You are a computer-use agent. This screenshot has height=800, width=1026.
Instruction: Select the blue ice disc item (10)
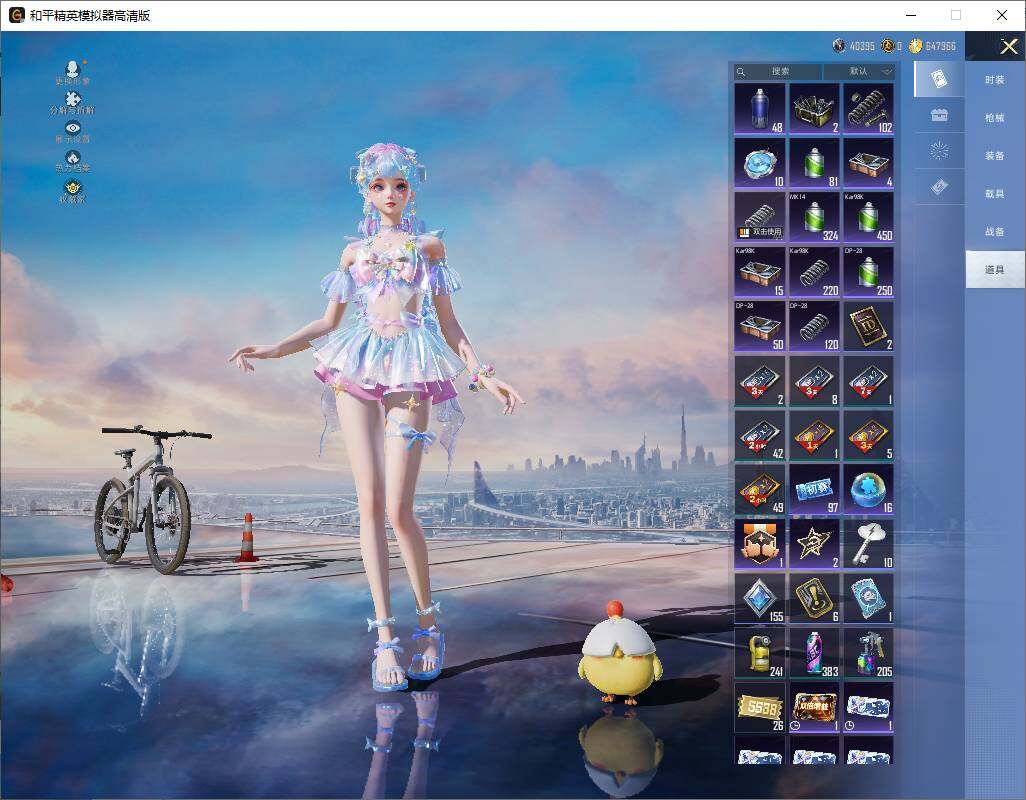click(760, 163)
